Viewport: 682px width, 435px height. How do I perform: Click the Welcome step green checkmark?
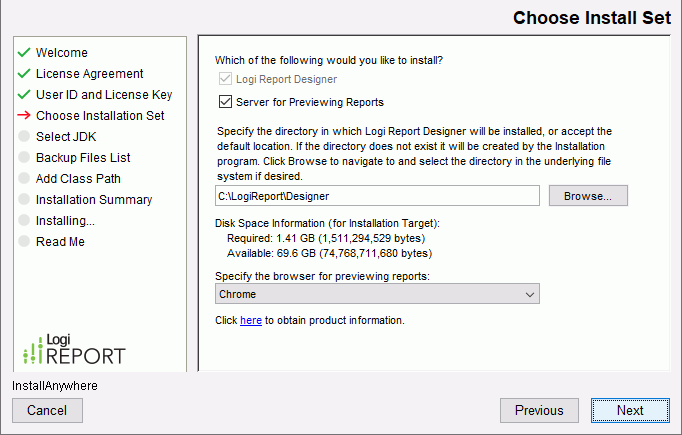tap(24, 52)
